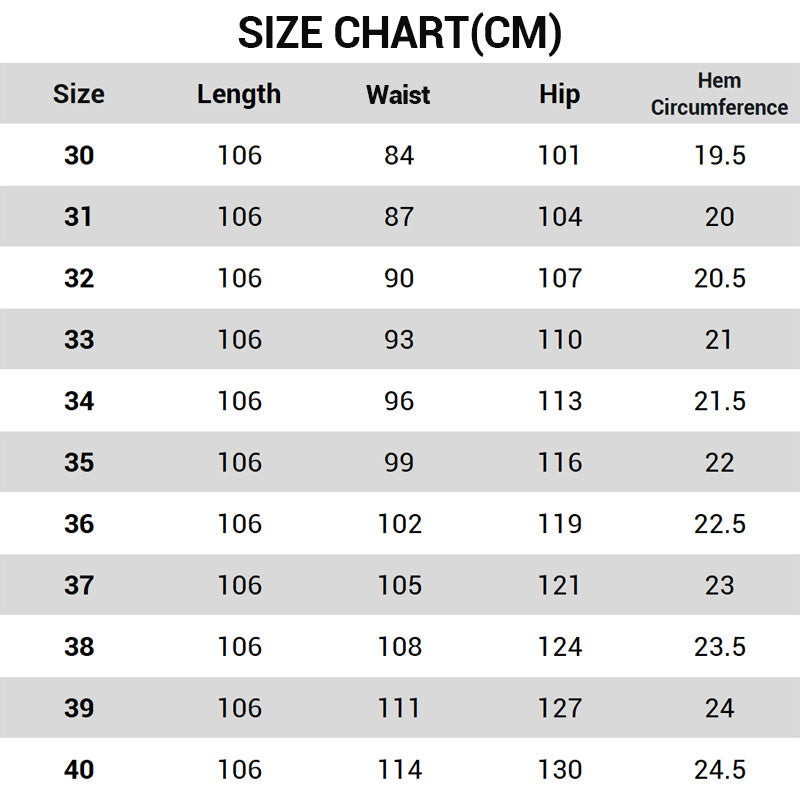This screenshot has height=800, width=800.
Task: Click hip value 104 in size 31 row
Action: [559, 217]
